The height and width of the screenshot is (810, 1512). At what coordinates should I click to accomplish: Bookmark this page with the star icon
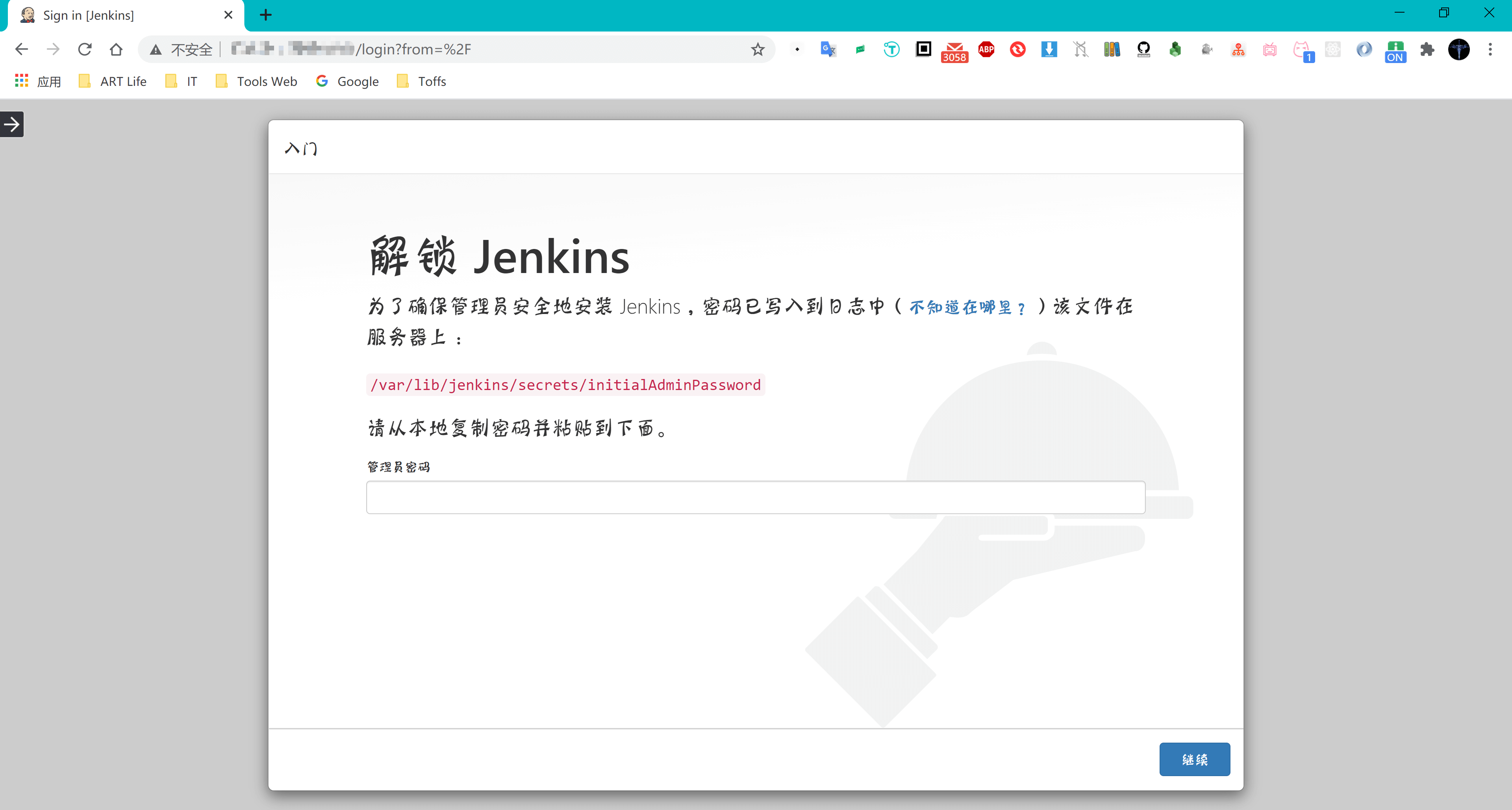(758, 49)
